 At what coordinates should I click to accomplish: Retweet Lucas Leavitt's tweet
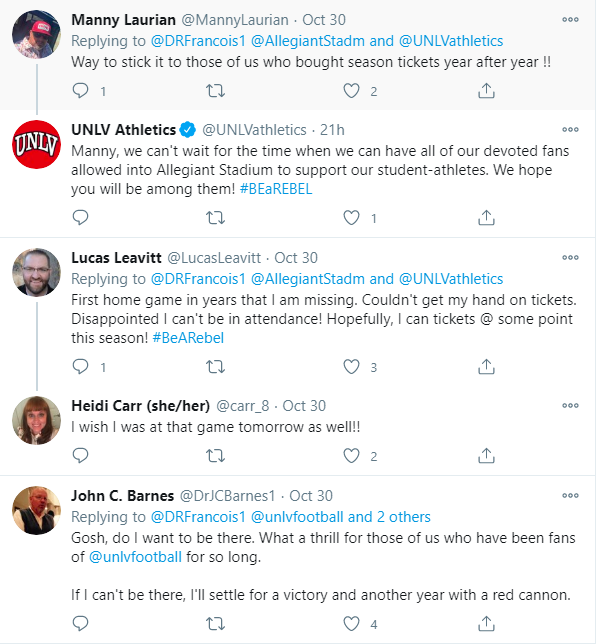(x=215, y=367)
